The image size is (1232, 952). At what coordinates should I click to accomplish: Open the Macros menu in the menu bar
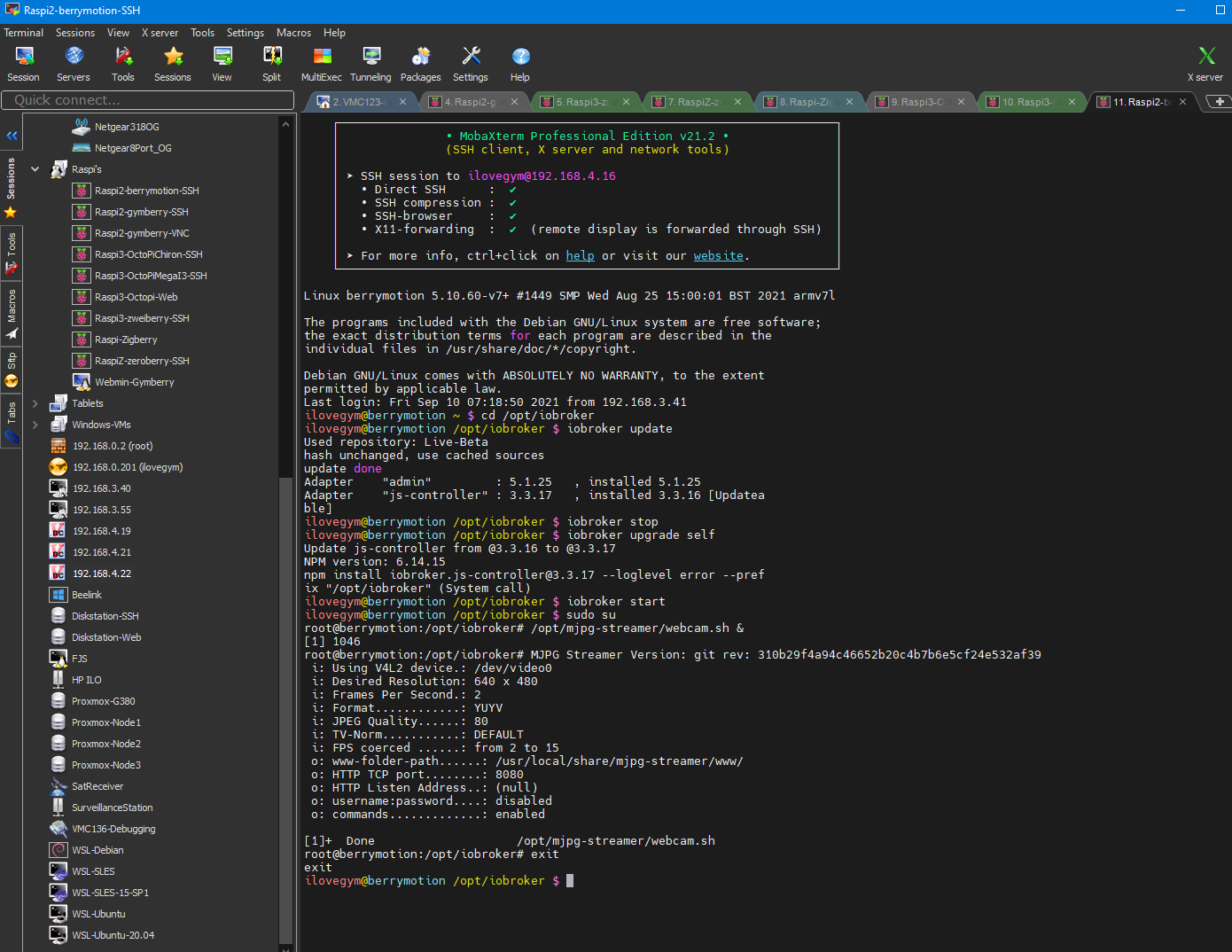293,33
